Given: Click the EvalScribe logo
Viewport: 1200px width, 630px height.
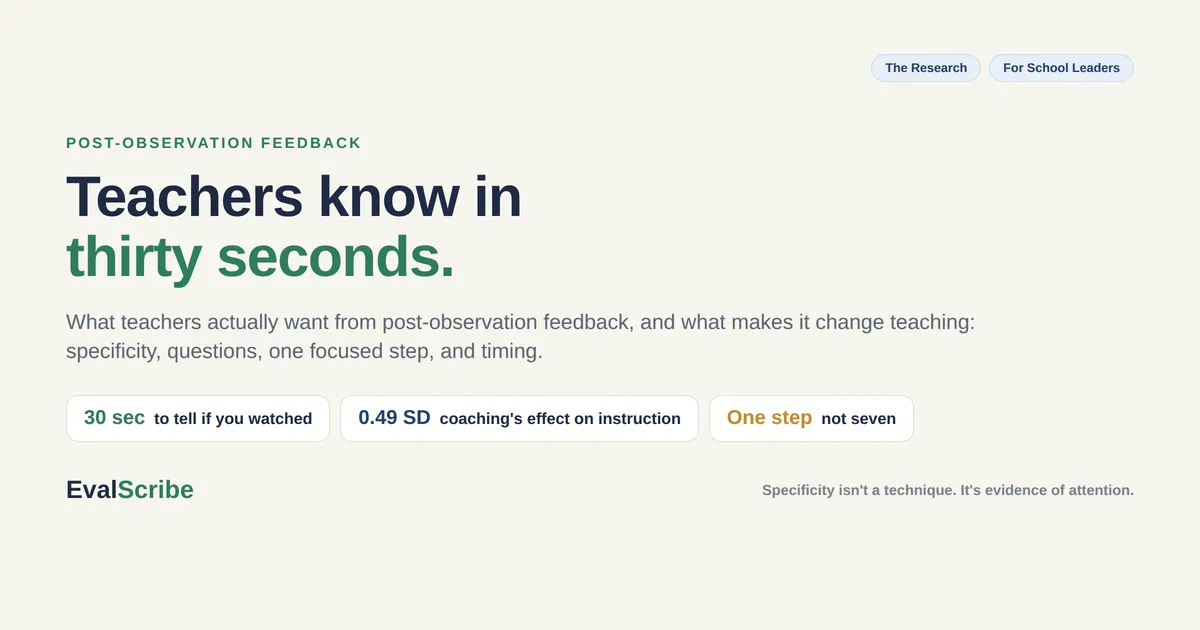Looking at the screenshot, I should pos(130,490).
